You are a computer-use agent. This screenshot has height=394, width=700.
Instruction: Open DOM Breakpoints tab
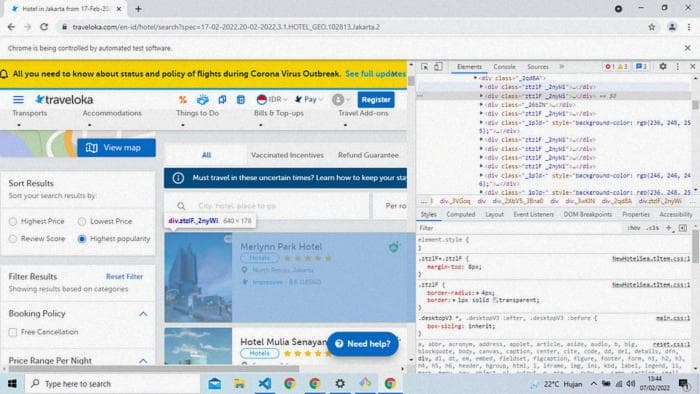click(x=588, y=215)
